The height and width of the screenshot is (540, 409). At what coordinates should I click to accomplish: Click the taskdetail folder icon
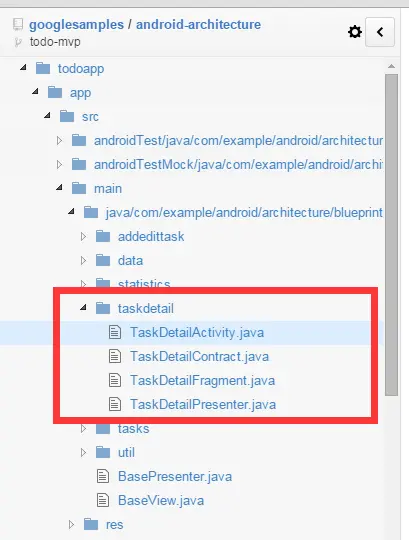[x=103, y=308]
